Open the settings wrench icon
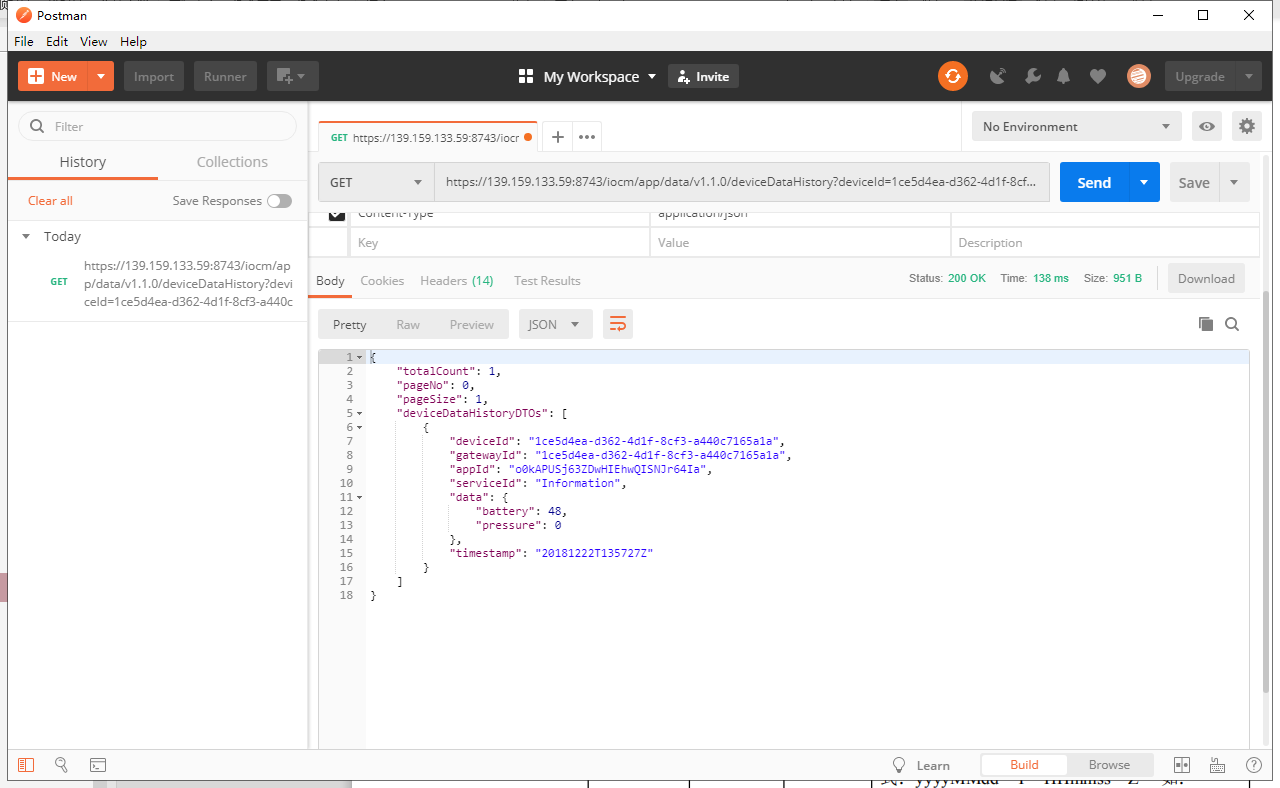This screenshot has width=1280, height=788. pyautogui.click(x=1033, y=76)
